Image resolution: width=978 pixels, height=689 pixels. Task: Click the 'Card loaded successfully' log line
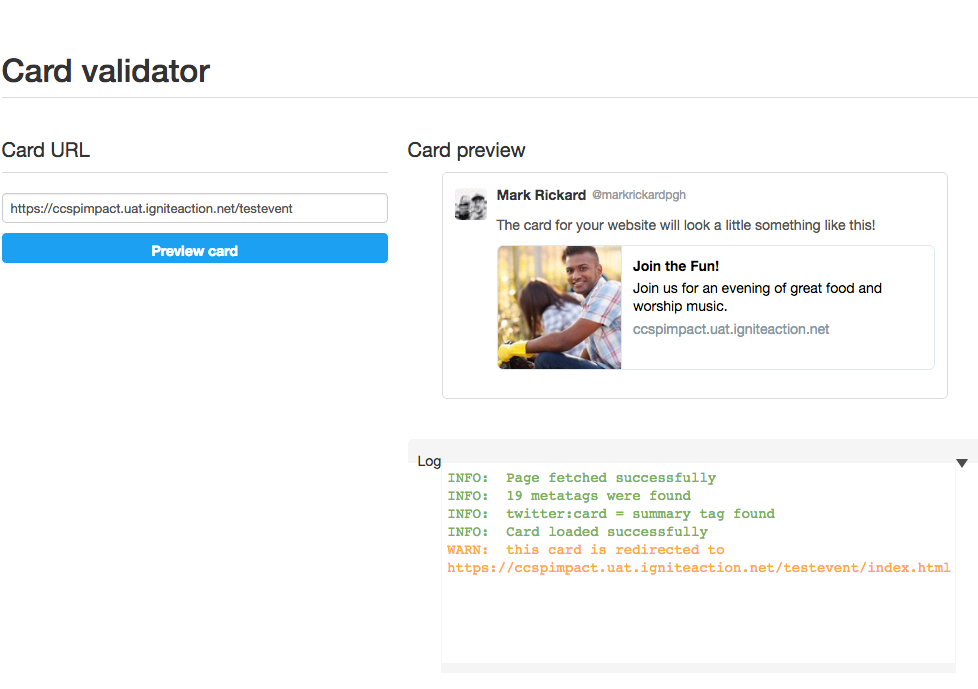[578, 532]
